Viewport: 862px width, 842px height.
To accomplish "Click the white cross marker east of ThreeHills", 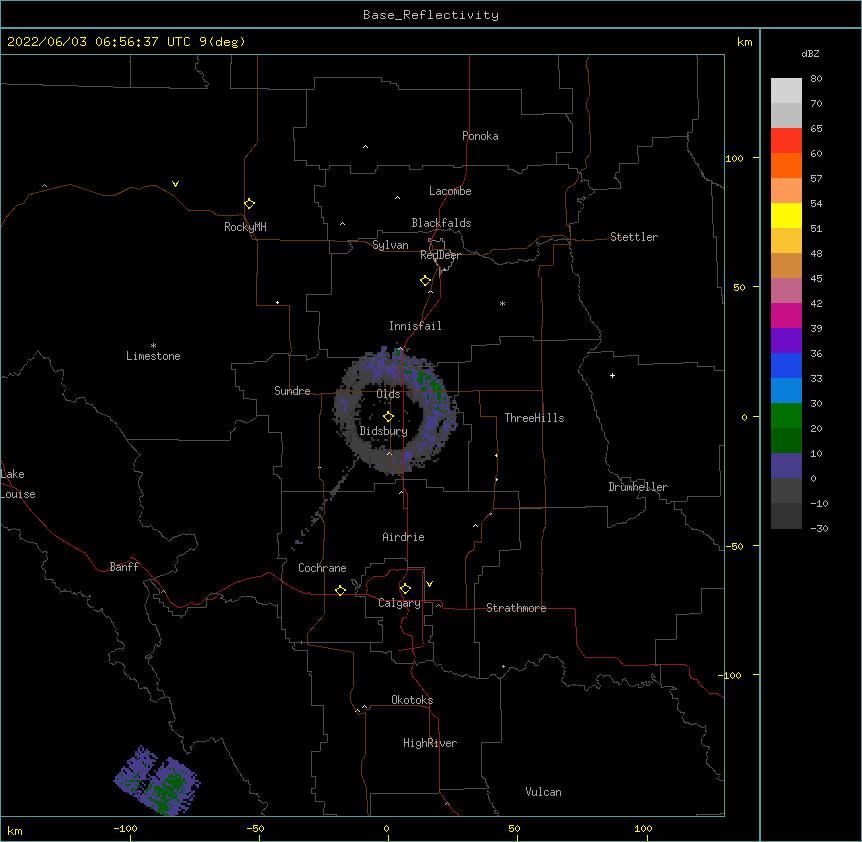I will (612, 375).
